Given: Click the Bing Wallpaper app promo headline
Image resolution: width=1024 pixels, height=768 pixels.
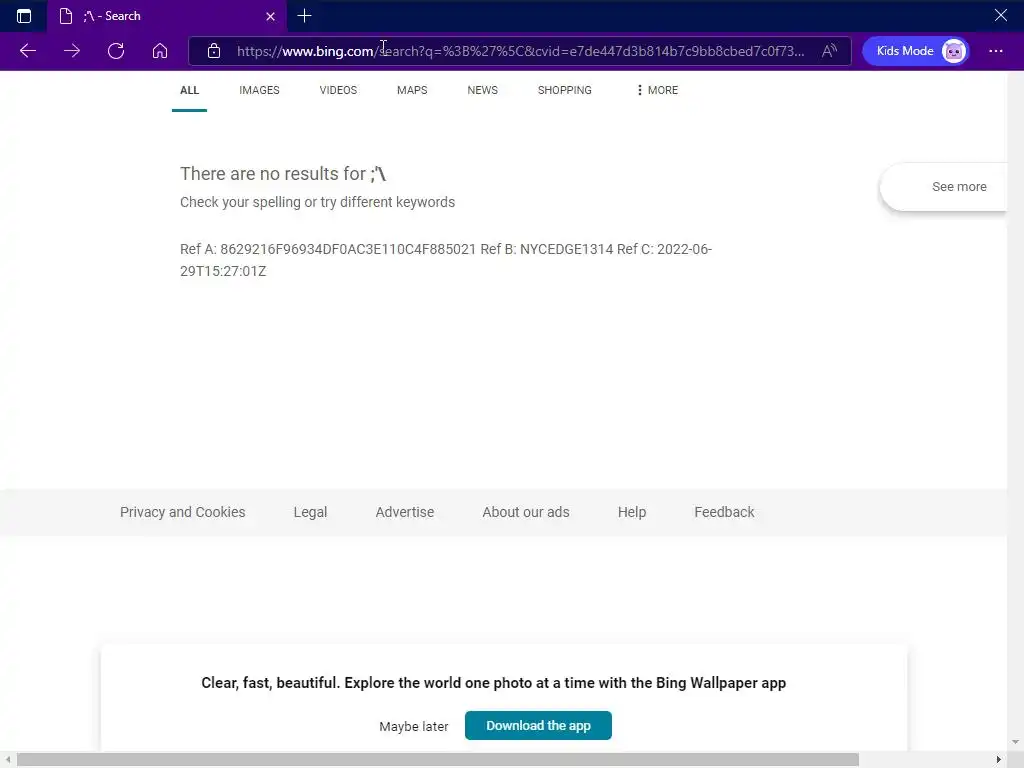Looking at the screenshot, I should (494, 683).
